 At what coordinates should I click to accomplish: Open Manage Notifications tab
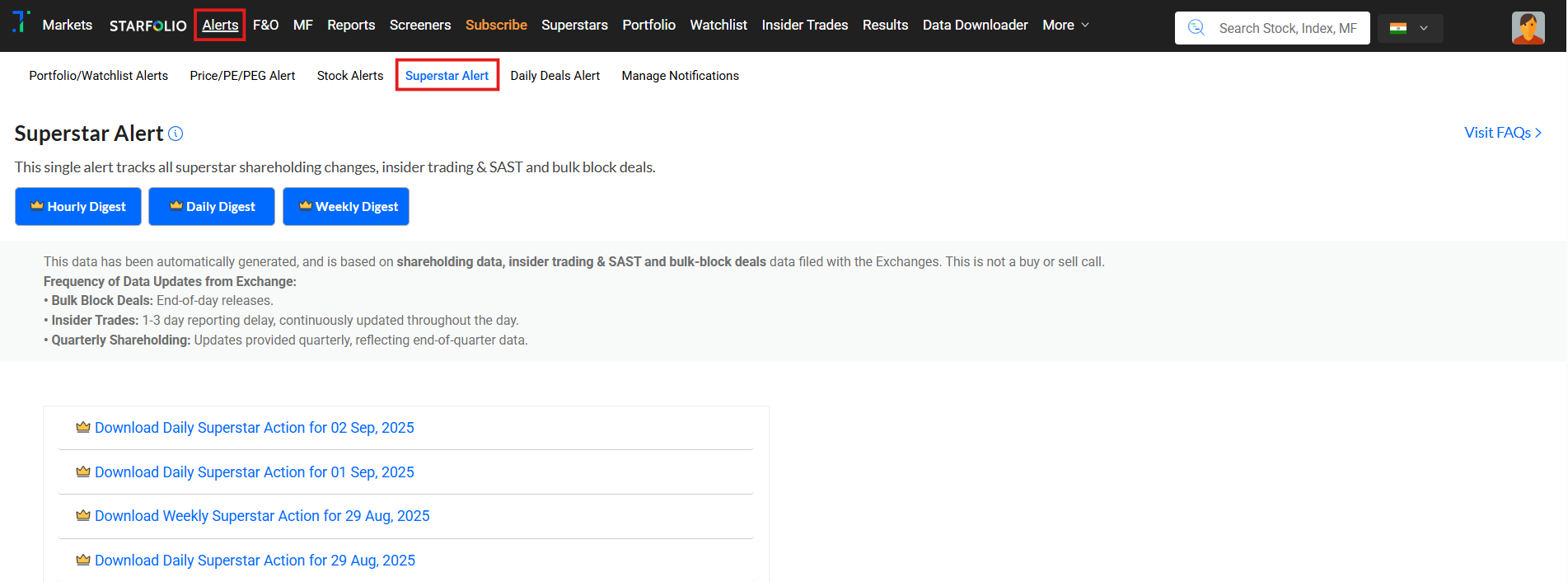tap(681, 76)
